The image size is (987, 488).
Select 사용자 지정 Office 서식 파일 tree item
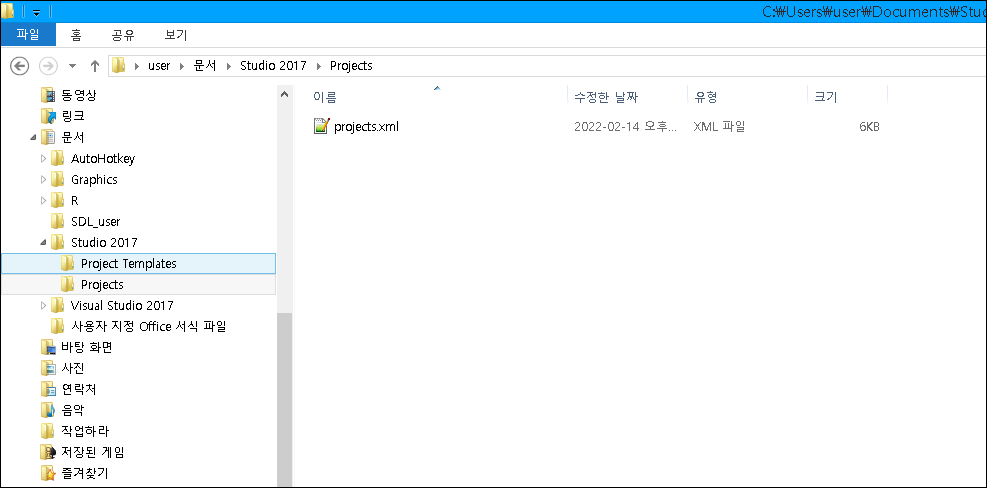[149, 326]
